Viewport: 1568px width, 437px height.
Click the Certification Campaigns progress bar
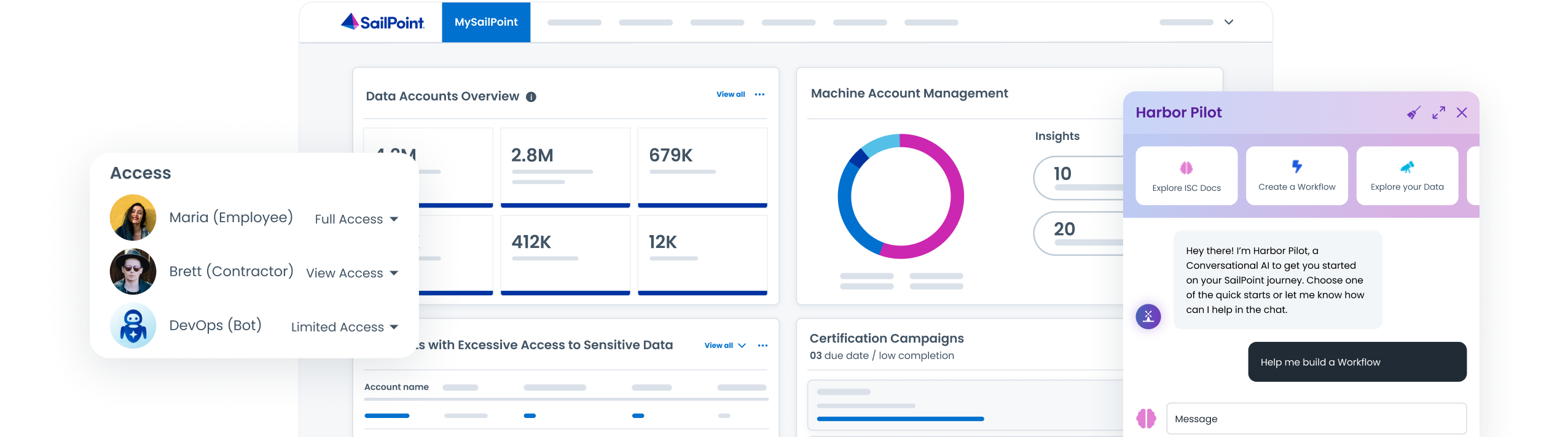901,419
